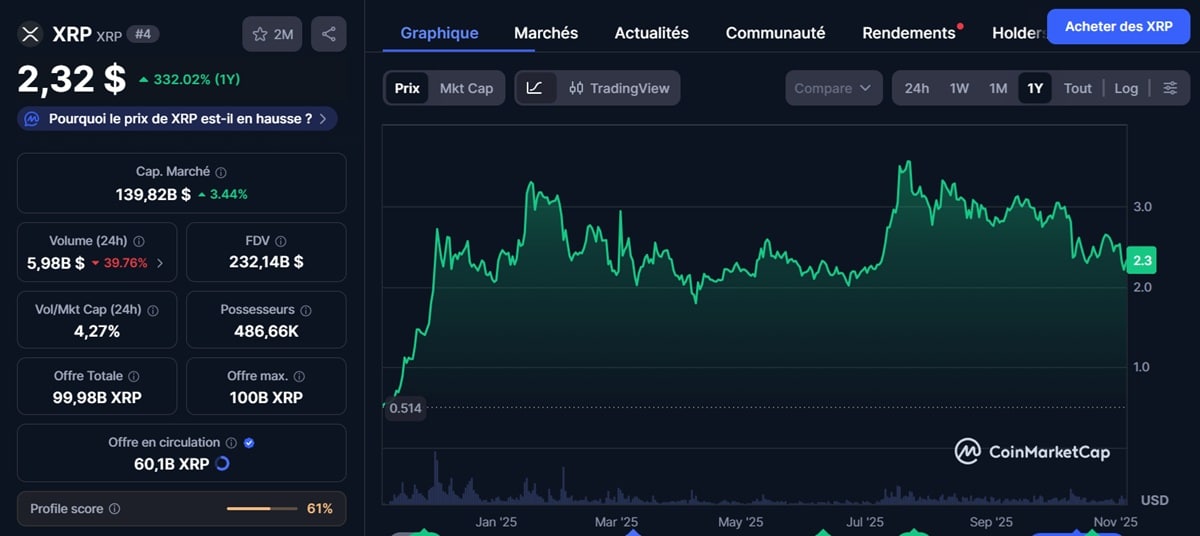Click the Profile score progress bar

click(x=262, y=509)
